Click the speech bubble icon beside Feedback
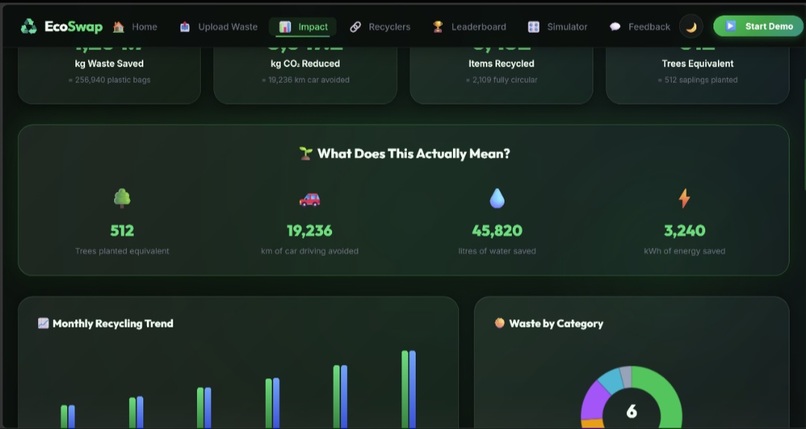Image resolution: width=806 pixels, height=429 pixels. point(615,27)
